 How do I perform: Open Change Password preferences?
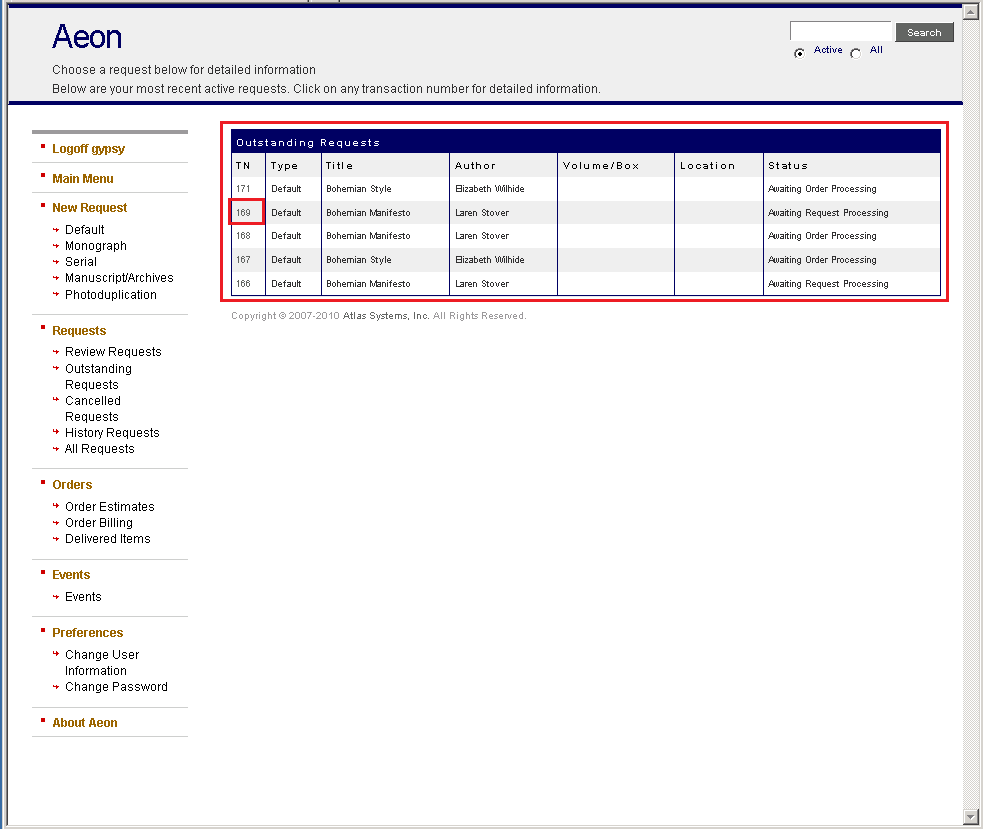pos(116,687)
